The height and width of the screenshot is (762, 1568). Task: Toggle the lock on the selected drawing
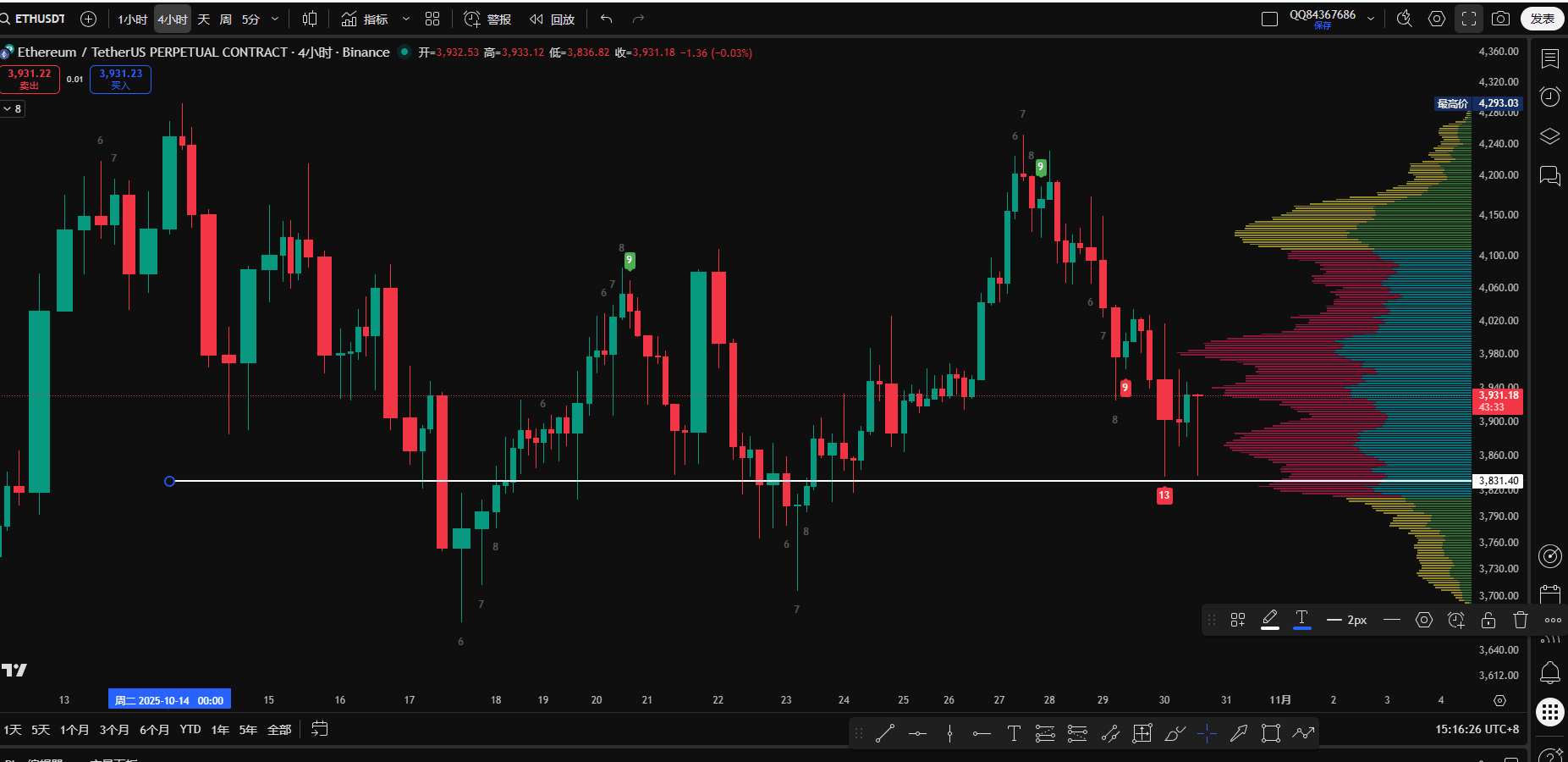[x=1488, y=620]
